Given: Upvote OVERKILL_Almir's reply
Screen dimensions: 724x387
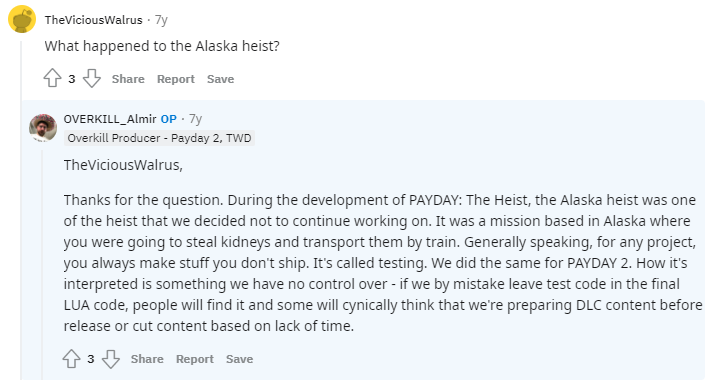Looking at the screenshot, I should click(x=71, y=359).
